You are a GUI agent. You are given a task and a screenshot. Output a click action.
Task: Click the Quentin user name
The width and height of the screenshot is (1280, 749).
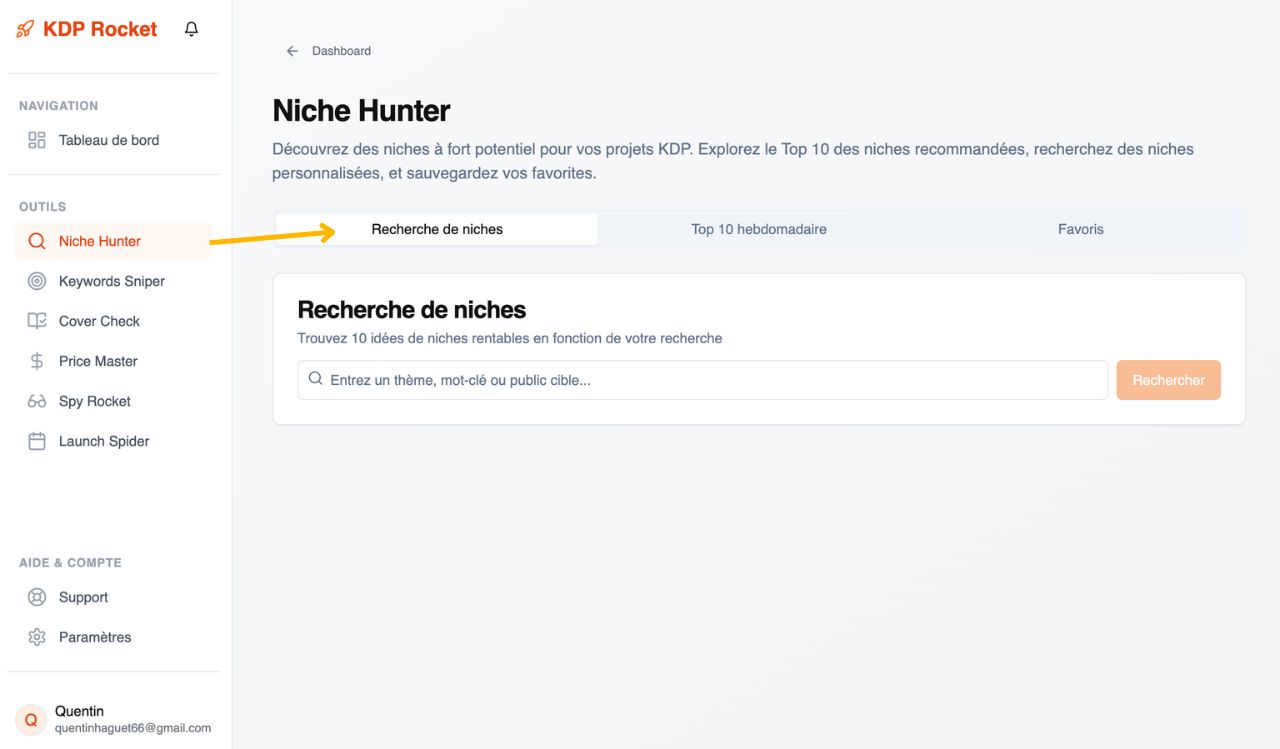pos(79,711)
